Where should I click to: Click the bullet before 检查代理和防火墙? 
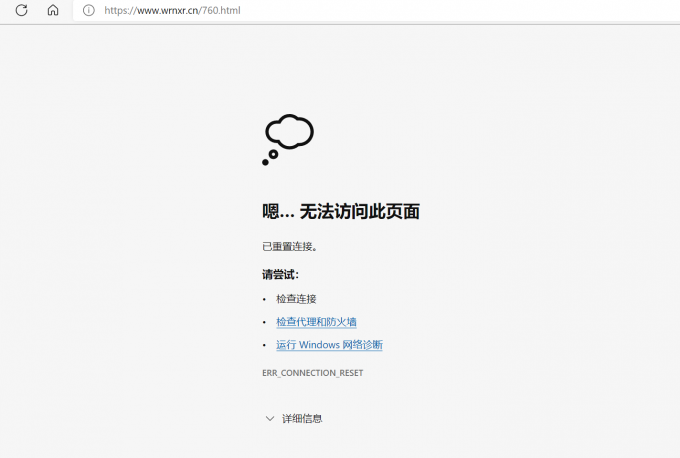265,322
